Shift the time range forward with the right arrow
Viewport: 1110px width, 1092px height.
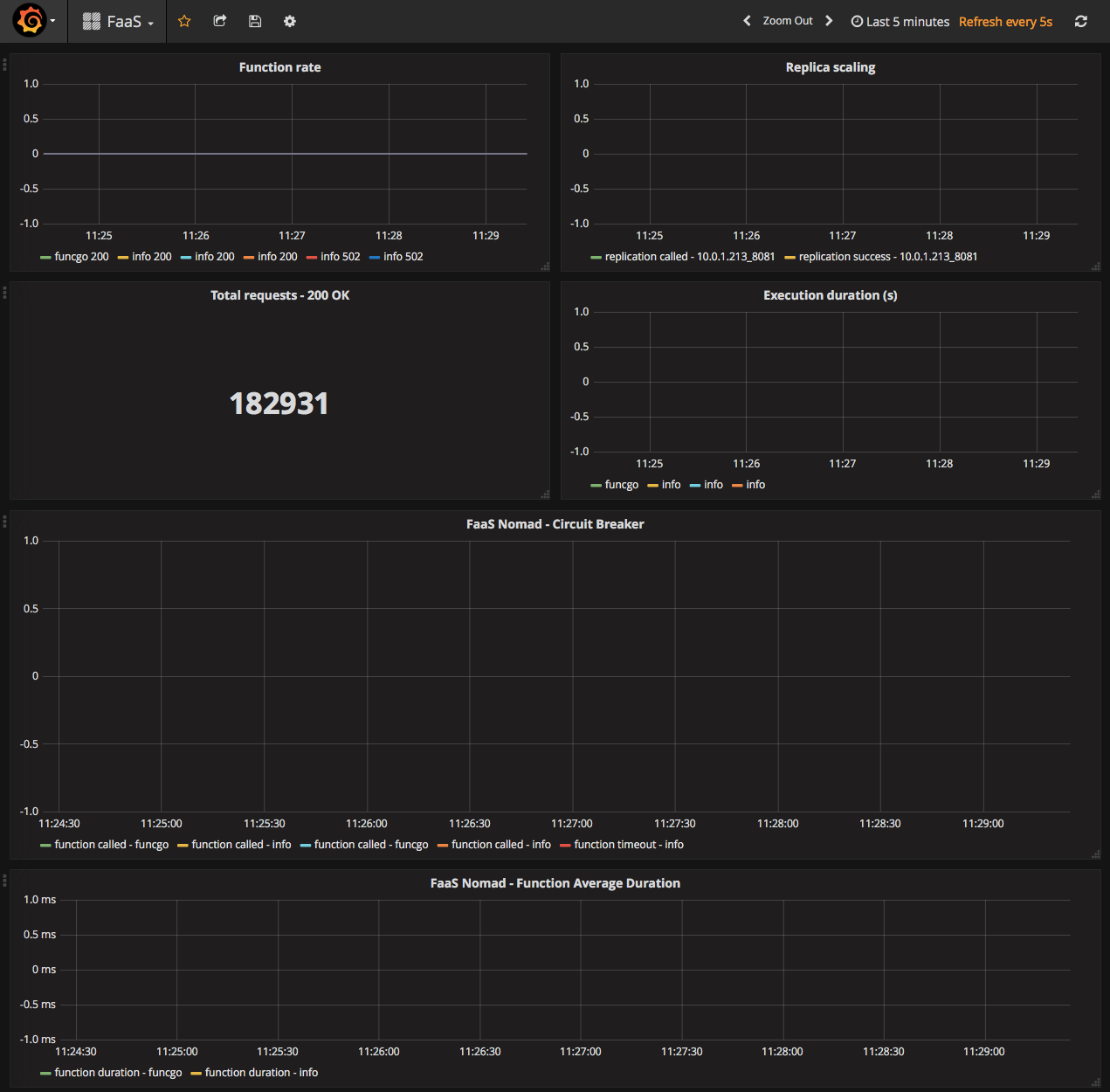point(829,21)
